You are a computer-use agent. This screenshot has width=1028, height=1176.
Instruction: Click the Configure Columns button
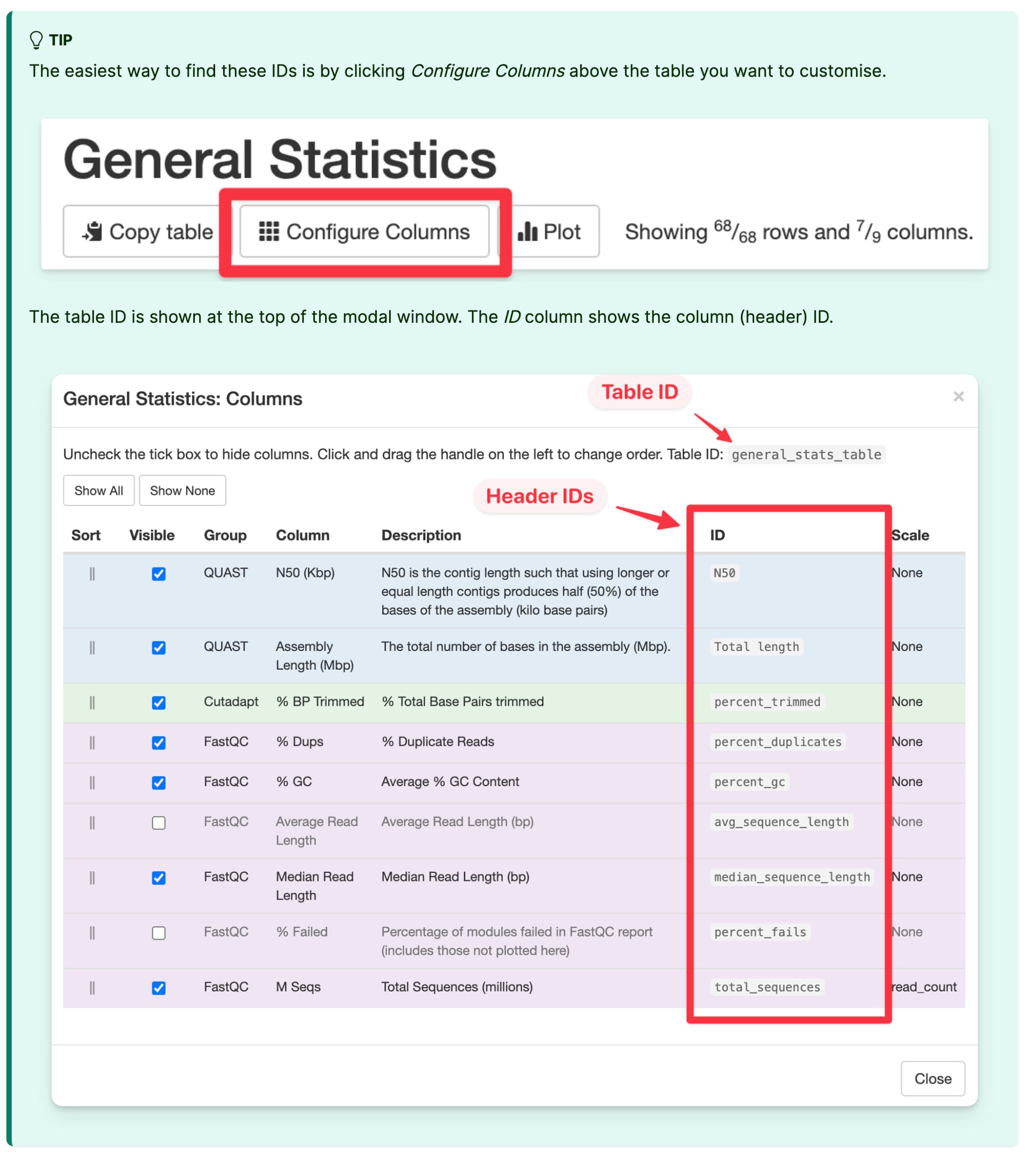coord(364,232)
